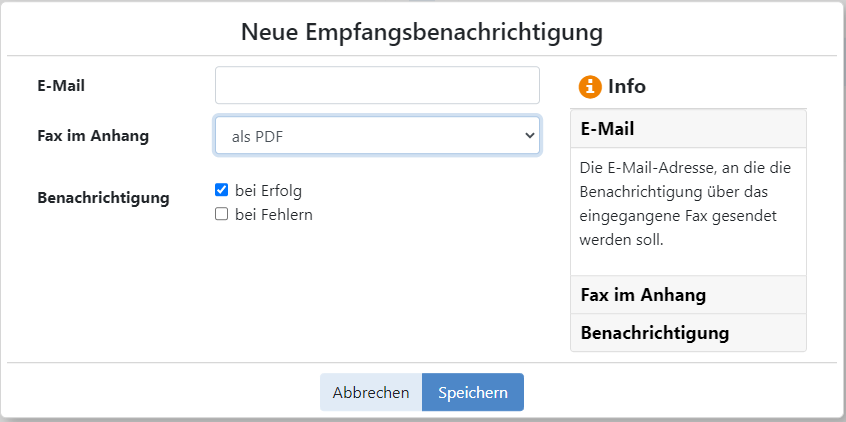Viewport: 846px width, 422px height.
Task: Click the Neue Empfangsbenachrichtigung dialog title
Action: (x=422, y=32)
